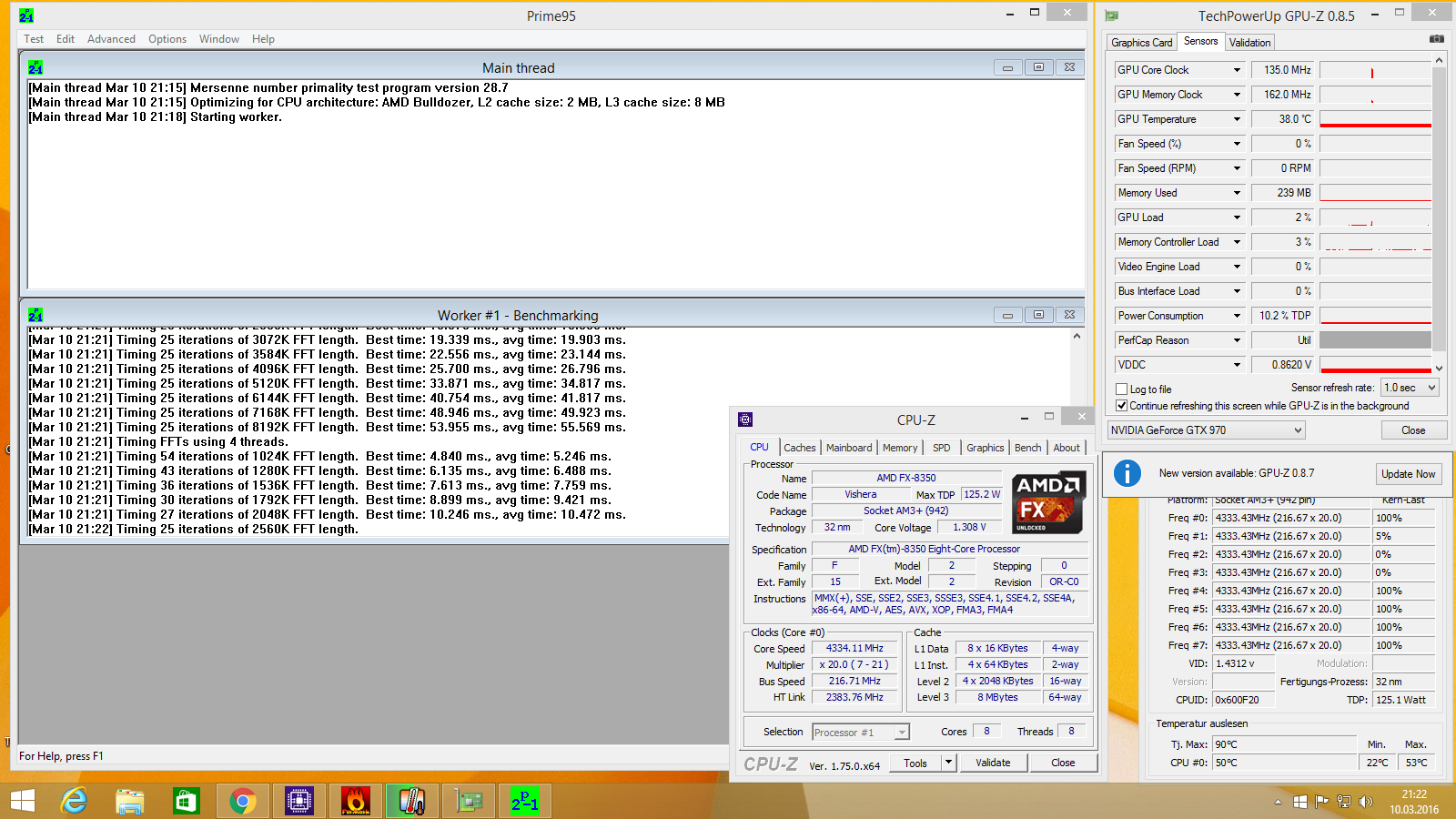The height and width of the screenshot is (819, 1456).
Task: Switch to FurMark taskbar icon
Action: 355,801
